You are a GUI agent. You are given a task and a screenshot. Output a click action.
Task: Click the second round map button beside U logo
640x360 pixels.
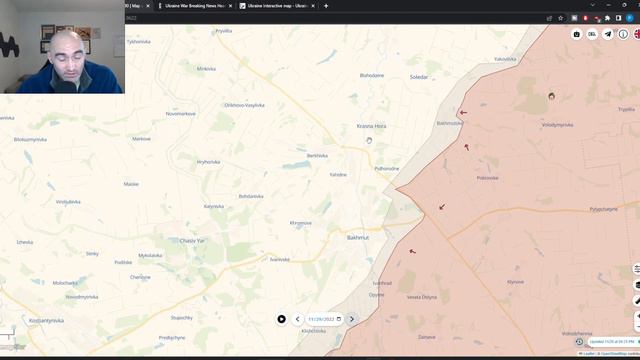click(x=592, y=34)
